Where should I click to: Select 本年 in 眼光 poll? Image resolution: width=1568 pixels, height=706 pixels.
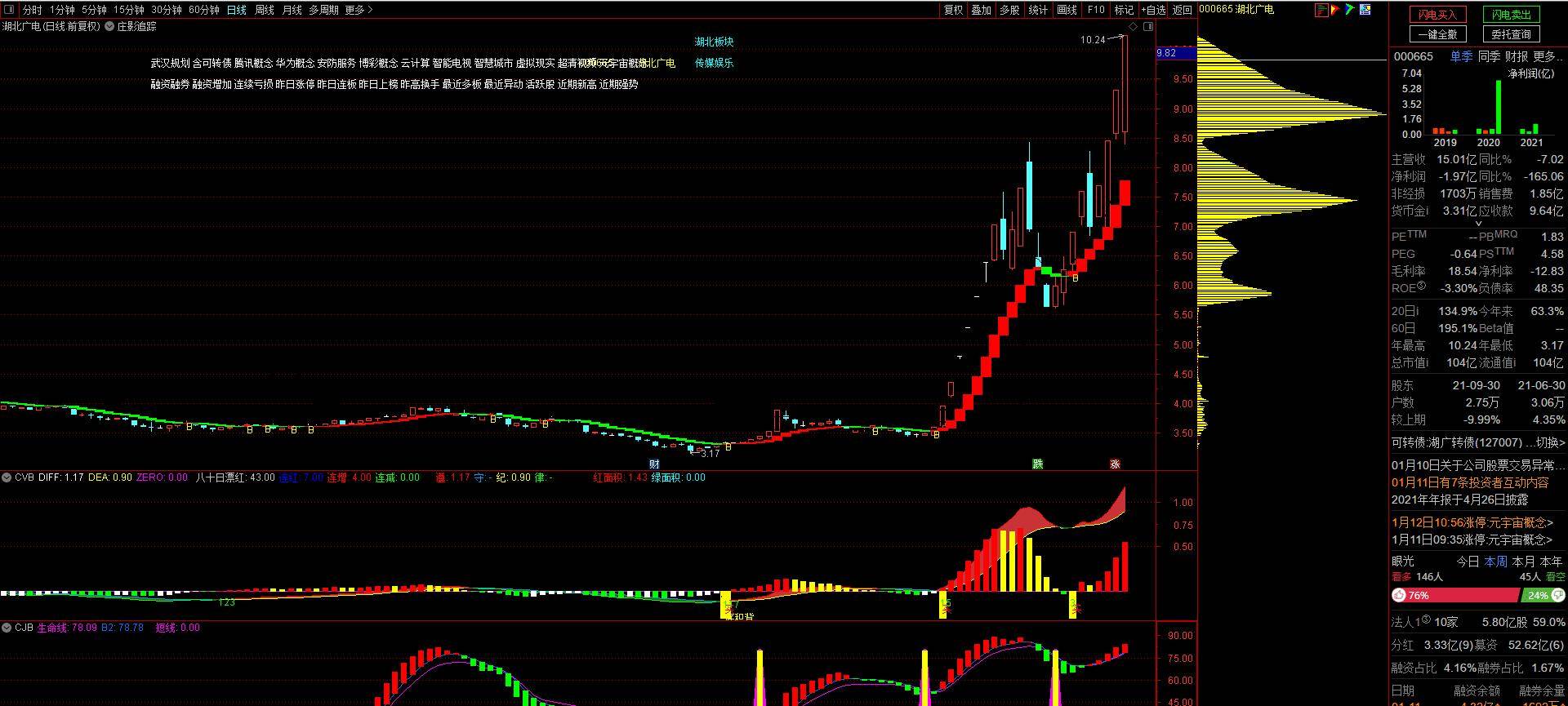[x=1551, y=562]
